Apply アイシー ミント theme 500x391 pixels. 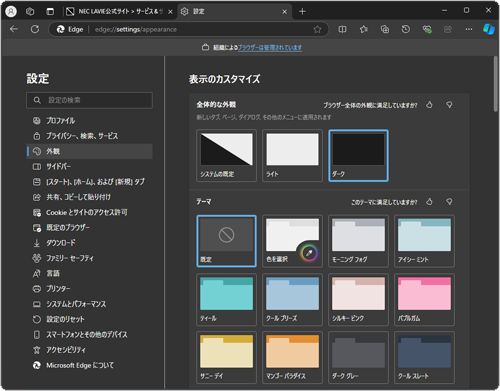424,241
